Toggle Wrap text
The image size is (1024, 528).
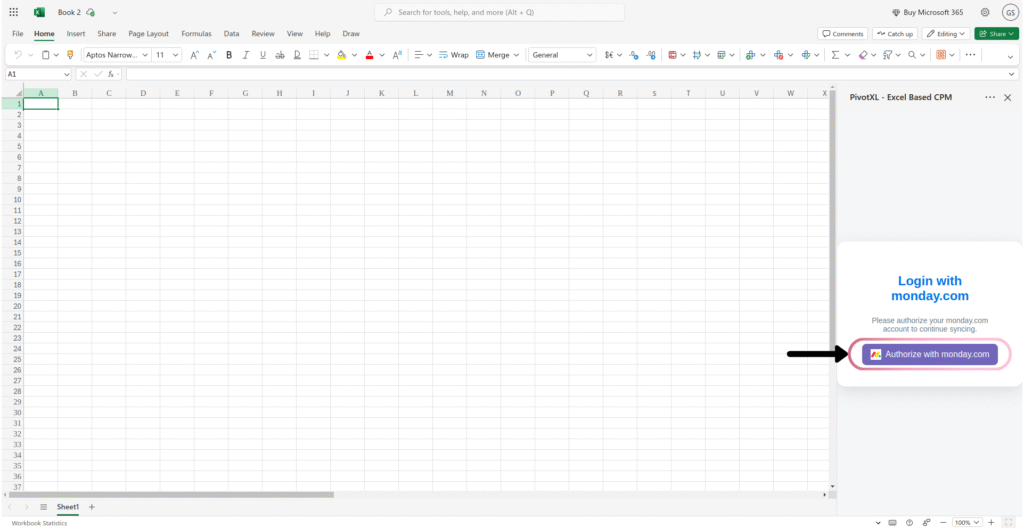click(x=454, y=55)
